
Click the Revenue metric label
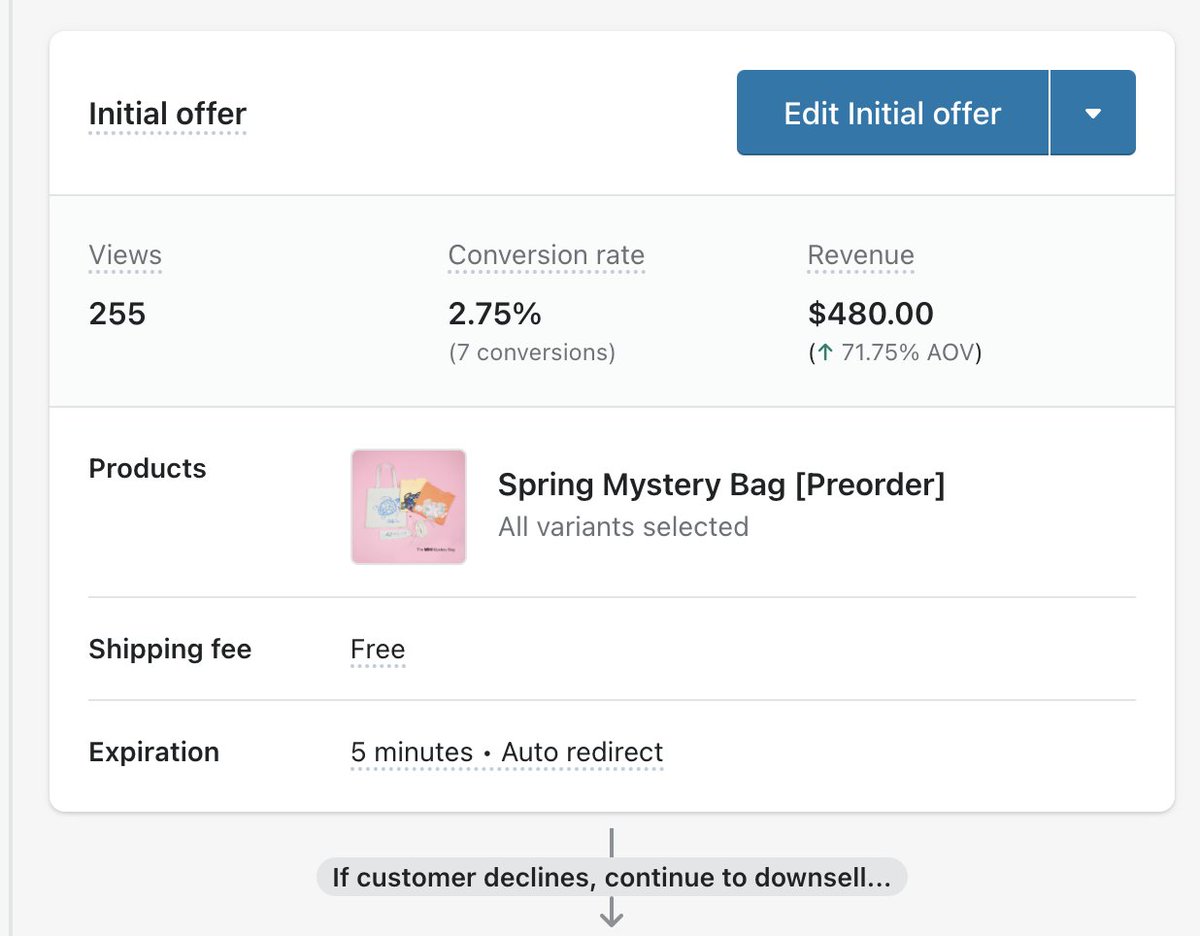click(861, 255)
